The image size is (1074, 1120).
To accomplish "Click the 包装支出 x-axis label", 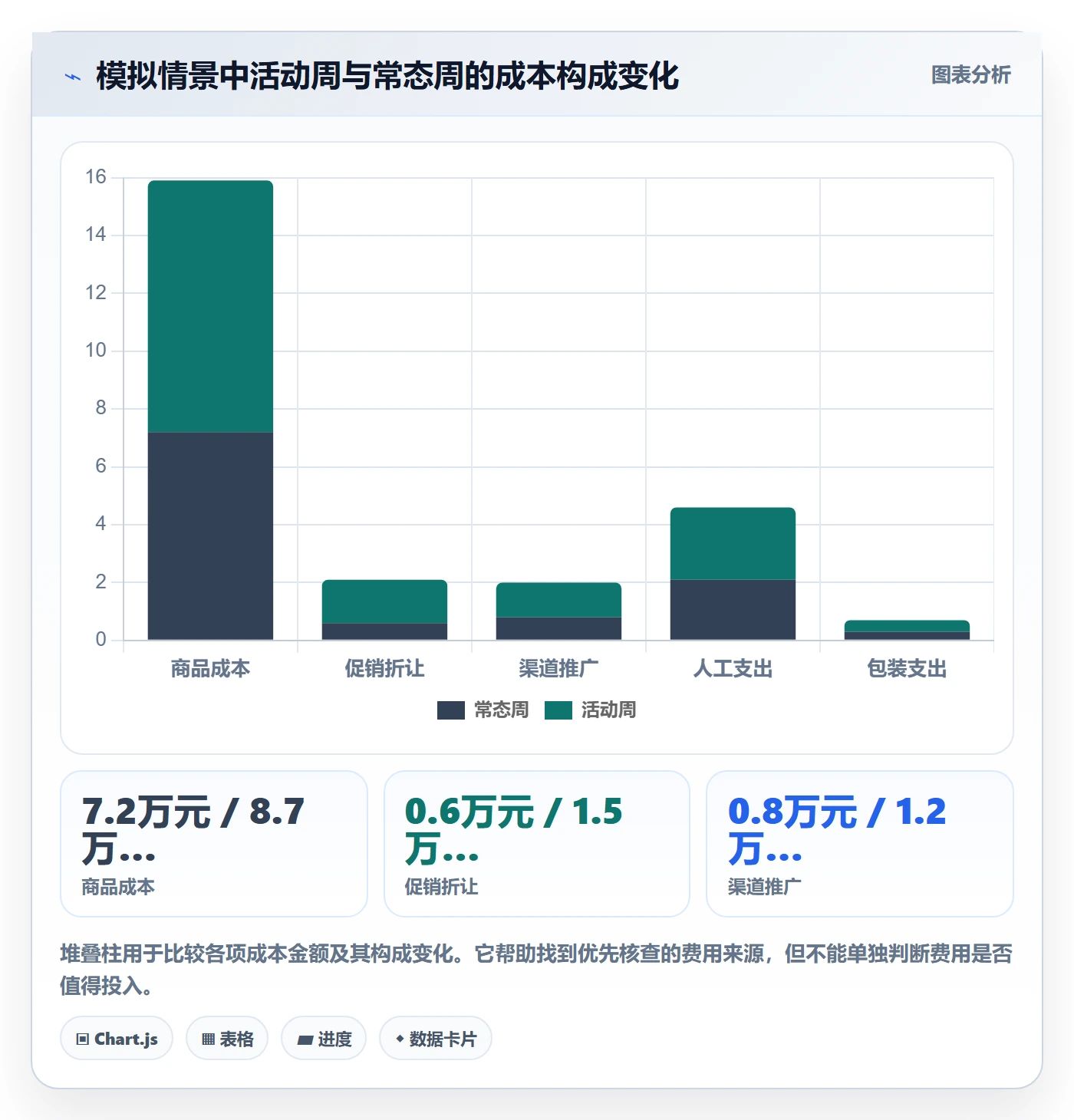I will tap(907, 669).
